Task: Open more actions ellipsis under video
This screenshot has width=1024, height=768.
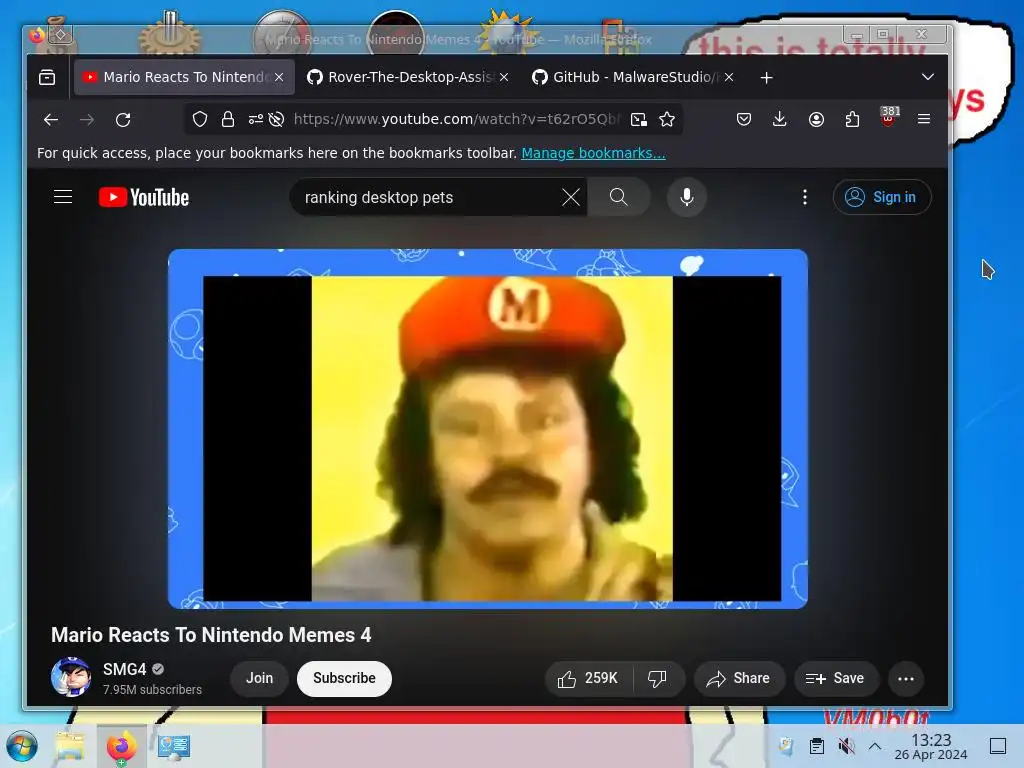Action: 906,679
